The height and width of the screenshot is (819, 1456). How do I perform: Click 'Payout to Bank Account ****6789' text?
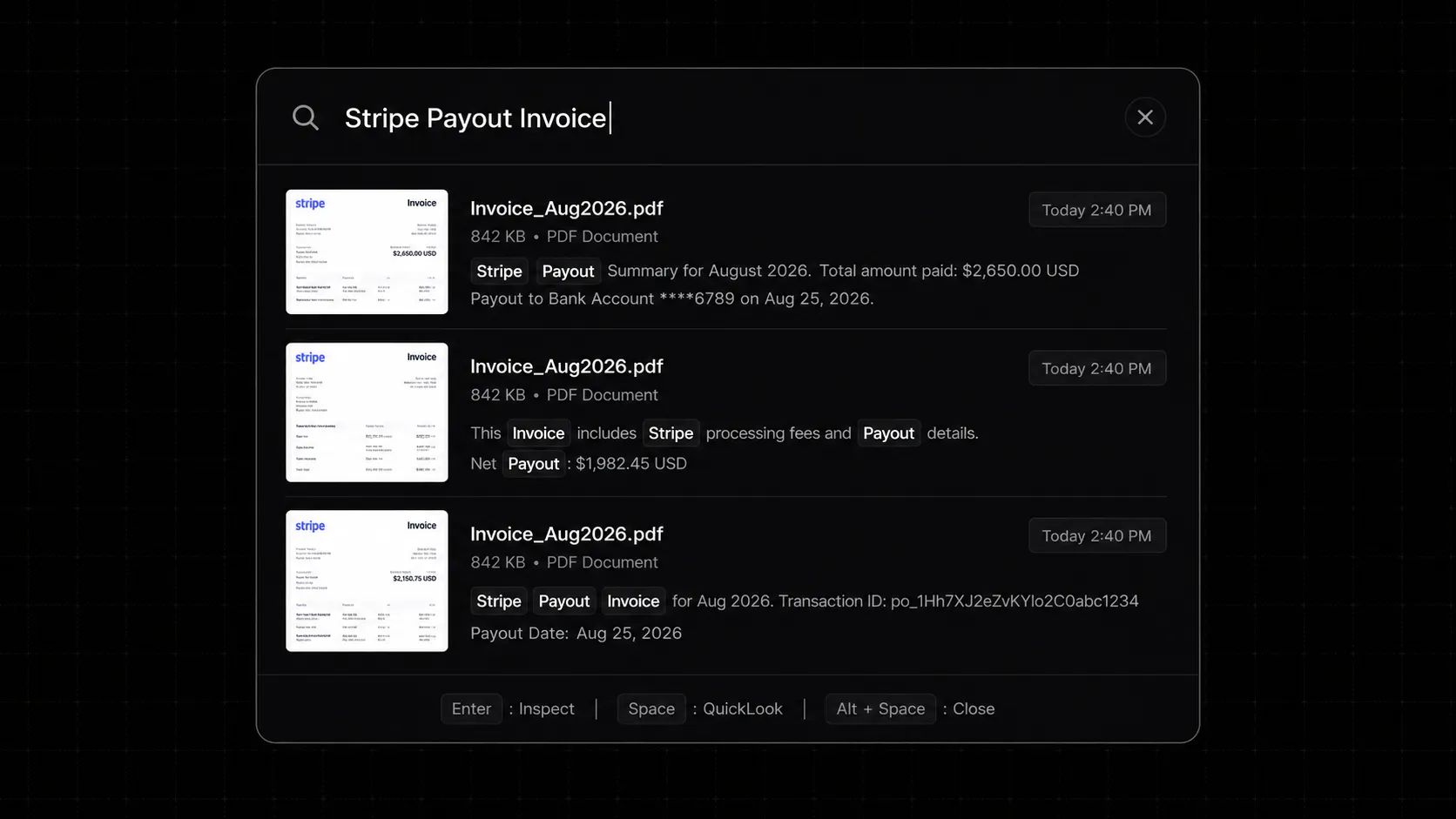click(603, 299)
